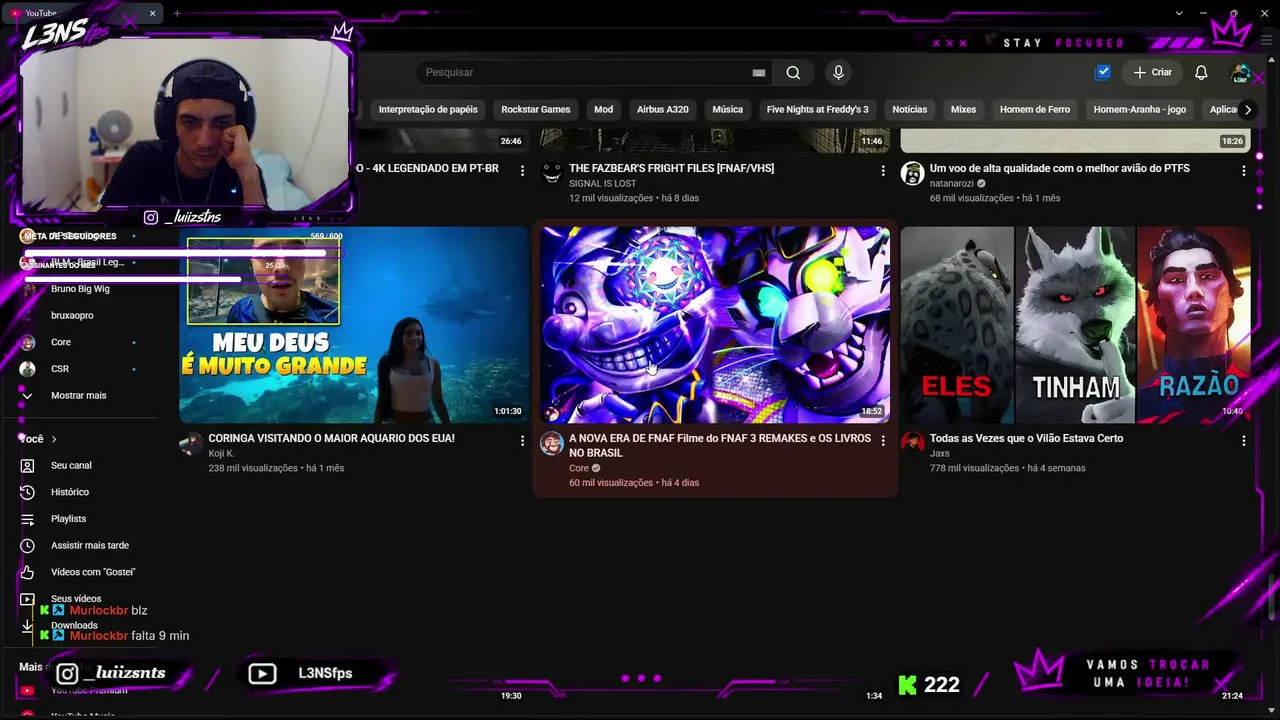Select the Mod chip
The height and width of the screenshot is (720, 1280).
click(x=603, y=110)
